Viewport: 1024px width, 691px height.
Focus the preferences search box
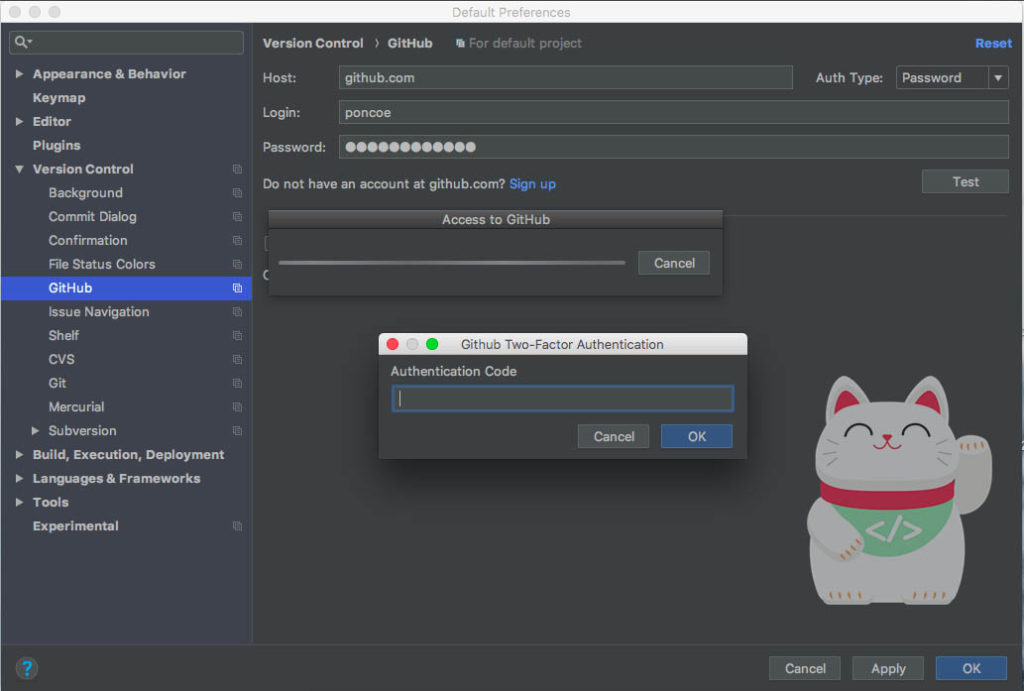coord(127,42)
